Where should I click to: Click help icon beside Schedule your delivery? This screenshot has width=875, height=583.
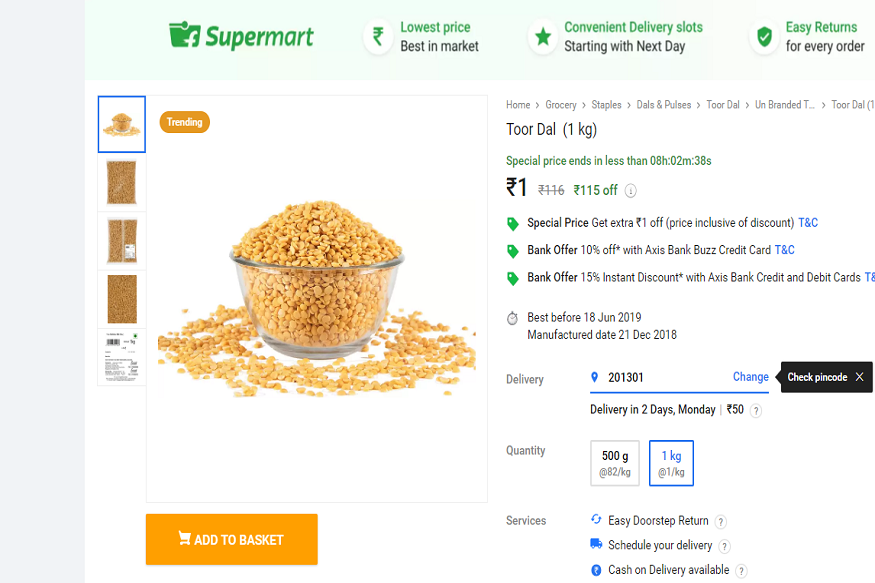click(725, 546)
